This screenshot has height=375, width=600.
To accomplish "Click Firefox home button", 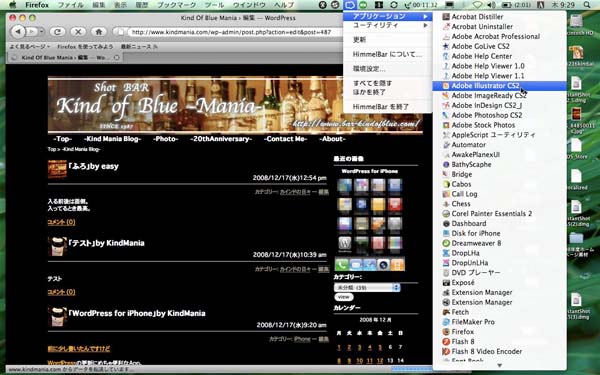I will click(99, 32).
